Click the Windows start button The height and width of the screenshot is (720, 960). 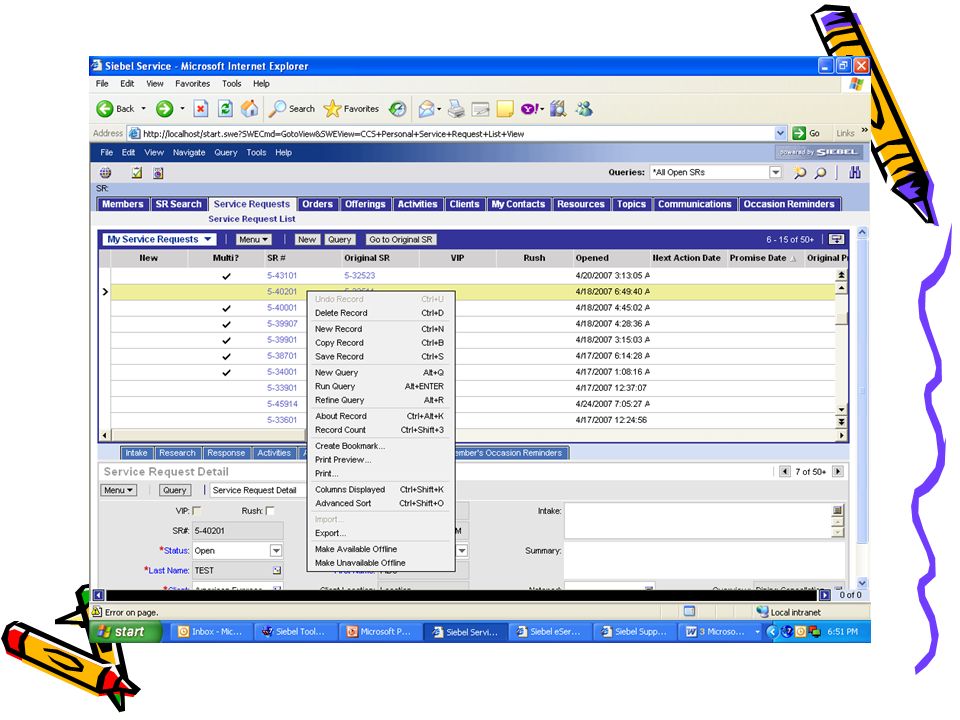[x=125, y=631]
